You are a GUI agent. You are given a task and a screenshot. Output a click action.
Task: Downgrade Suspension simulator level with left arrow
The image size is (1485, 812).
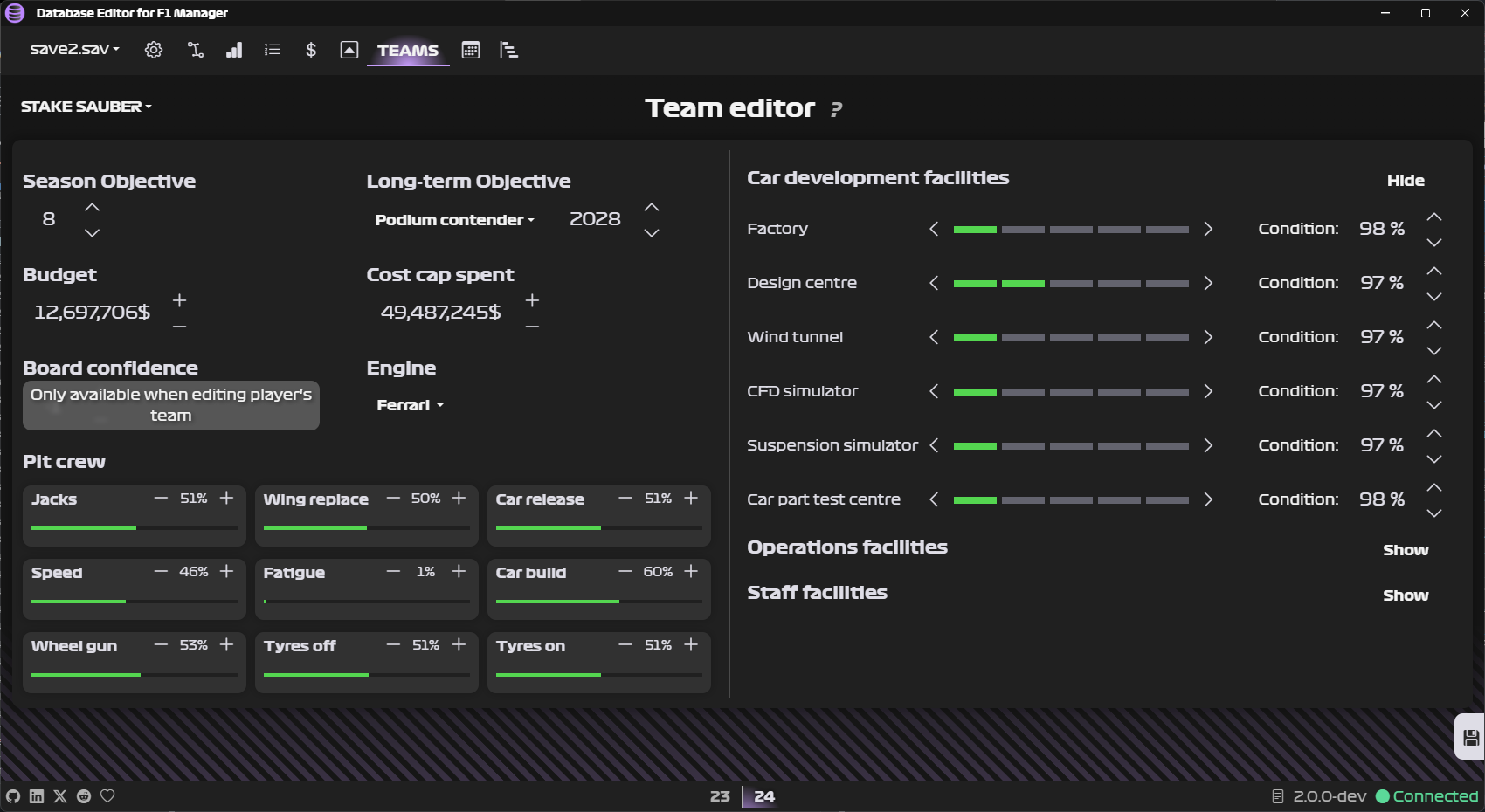pyautogui.click(x=934, y=445)
